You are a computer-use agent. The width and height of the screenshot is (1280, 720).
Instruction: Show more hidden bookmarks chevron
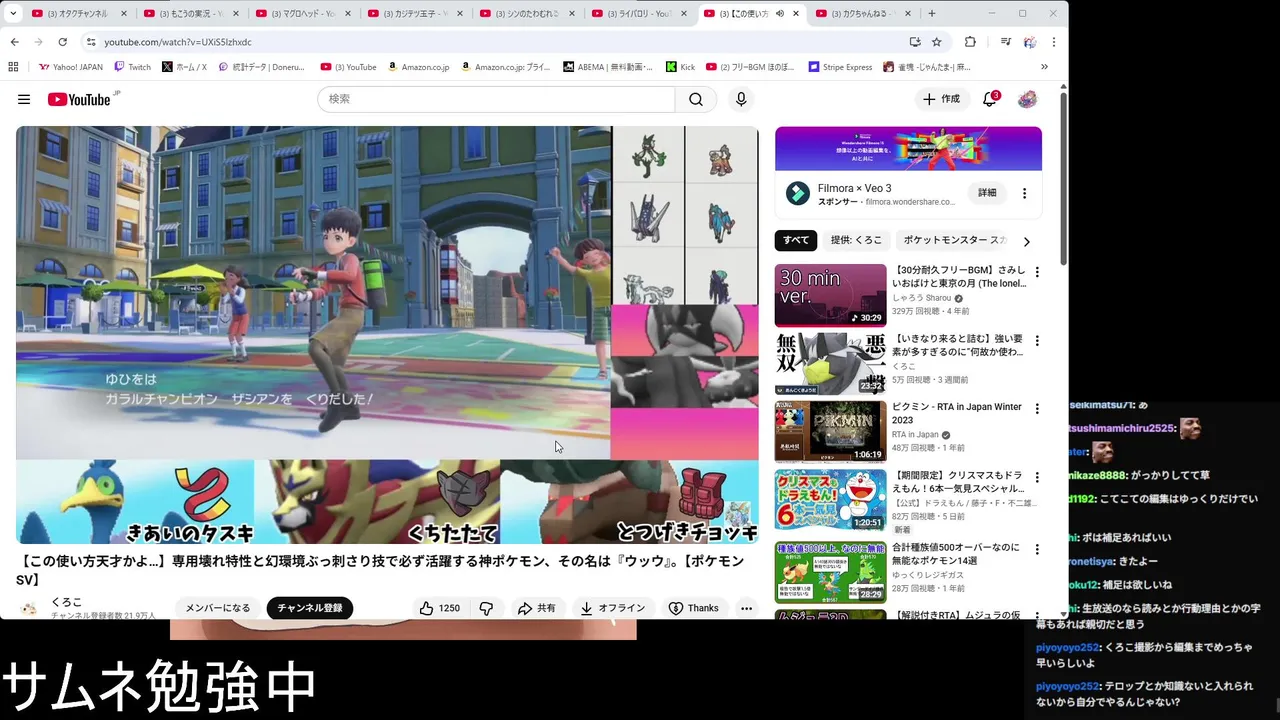(1044, 67)
